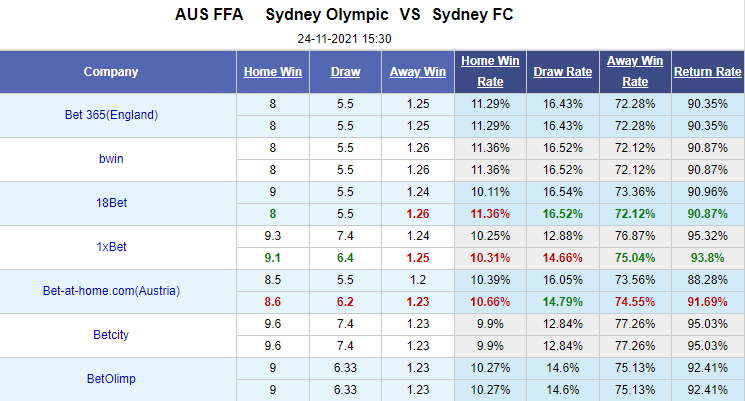Viewport: 745px width, 401px height.
Task: Click the match date 24-11-2021 15:30
Action: [344, 39]
